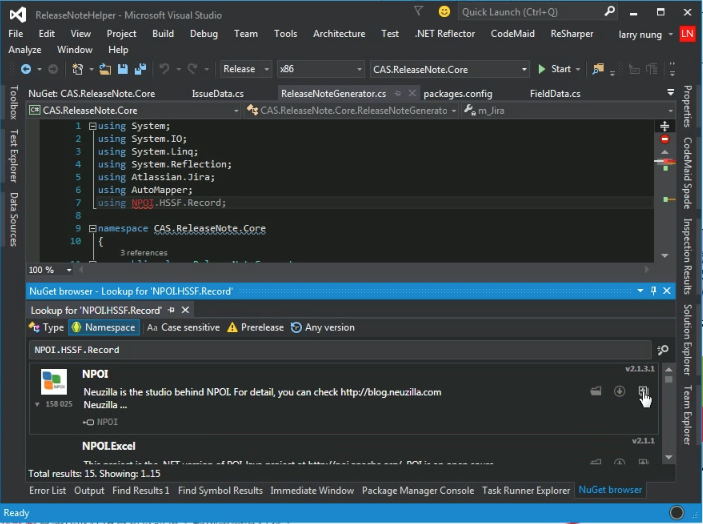
Task: Switch to the FieldData.cs tab
Action: [x=555, y=94]
